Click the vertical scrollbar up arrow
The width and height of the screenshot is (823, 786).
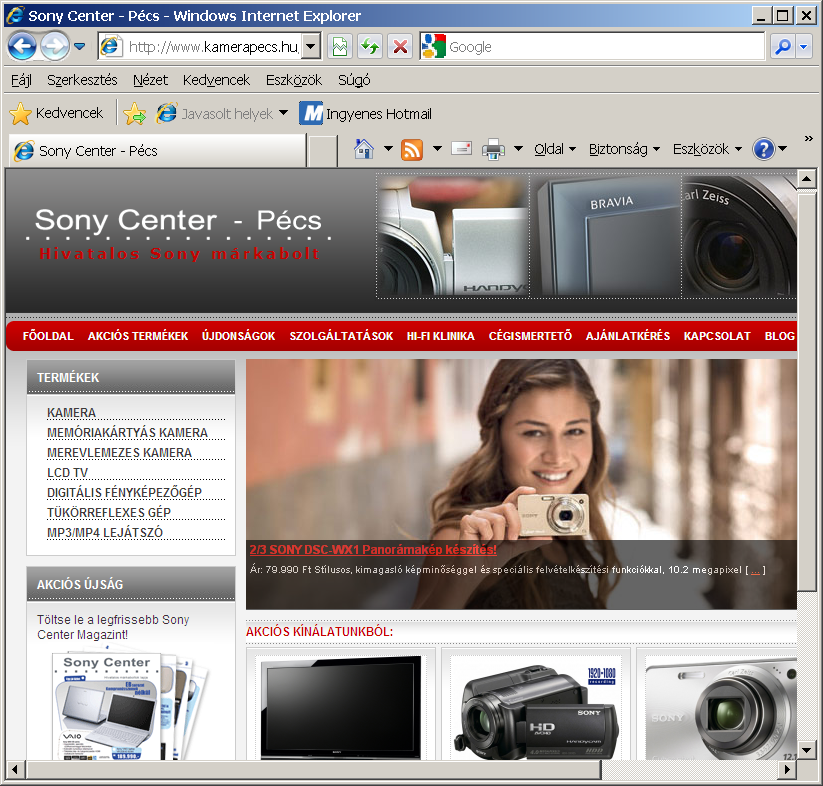(x=806, y=179)
